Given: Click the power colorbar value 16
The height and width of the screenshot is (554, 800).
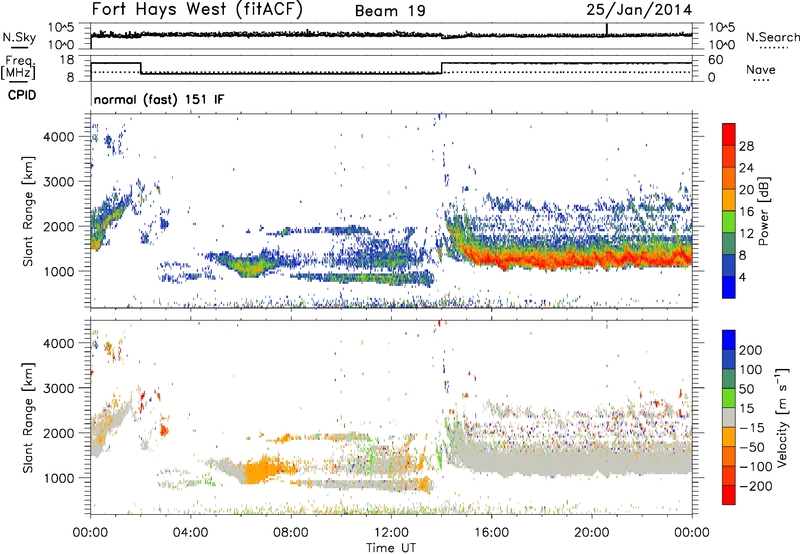Looking at the screenshot, I should pyautogui.click(x=746, y=212).
